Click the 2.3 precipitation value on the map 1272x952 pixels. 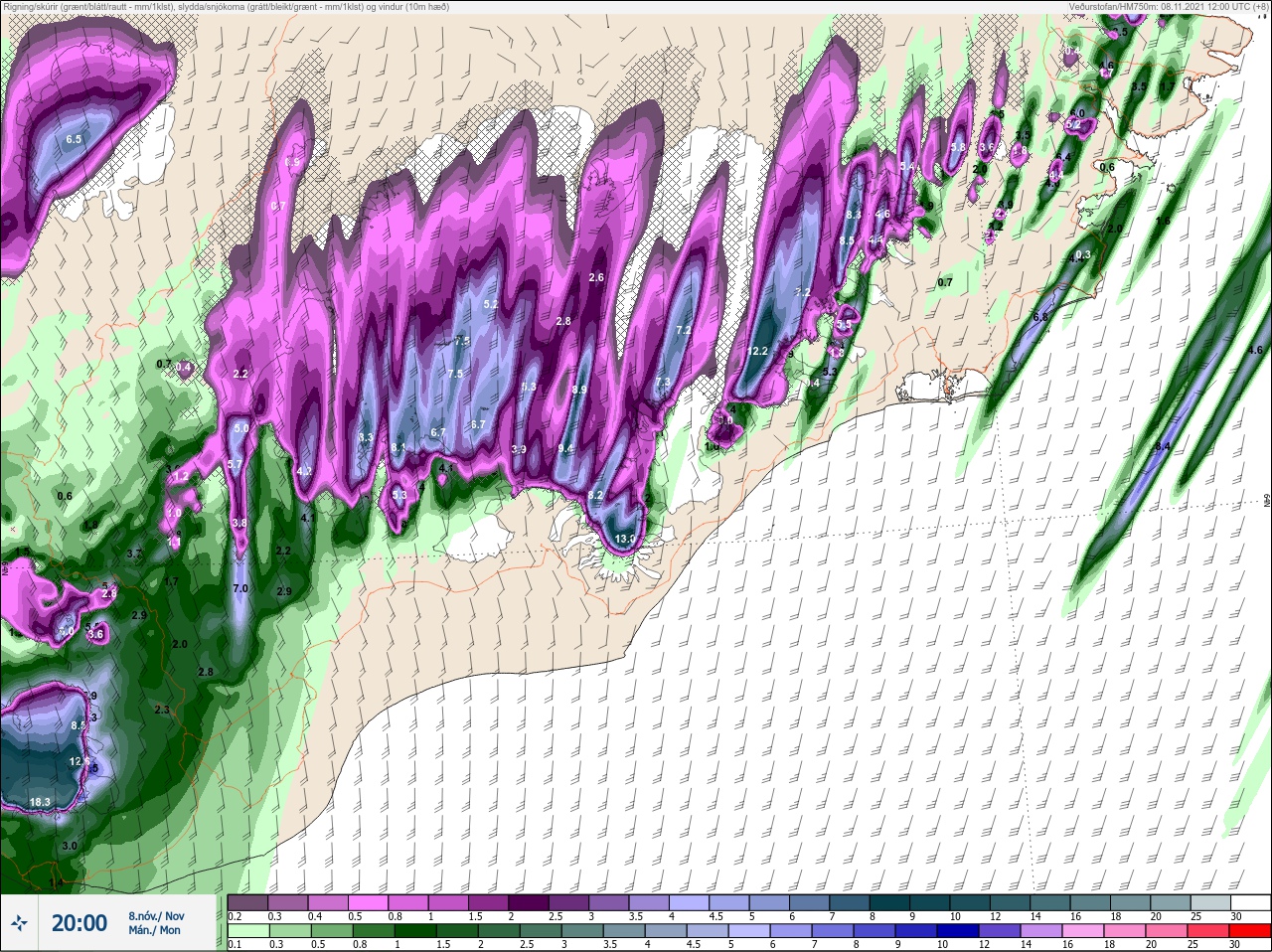click(x=162, y=710)
